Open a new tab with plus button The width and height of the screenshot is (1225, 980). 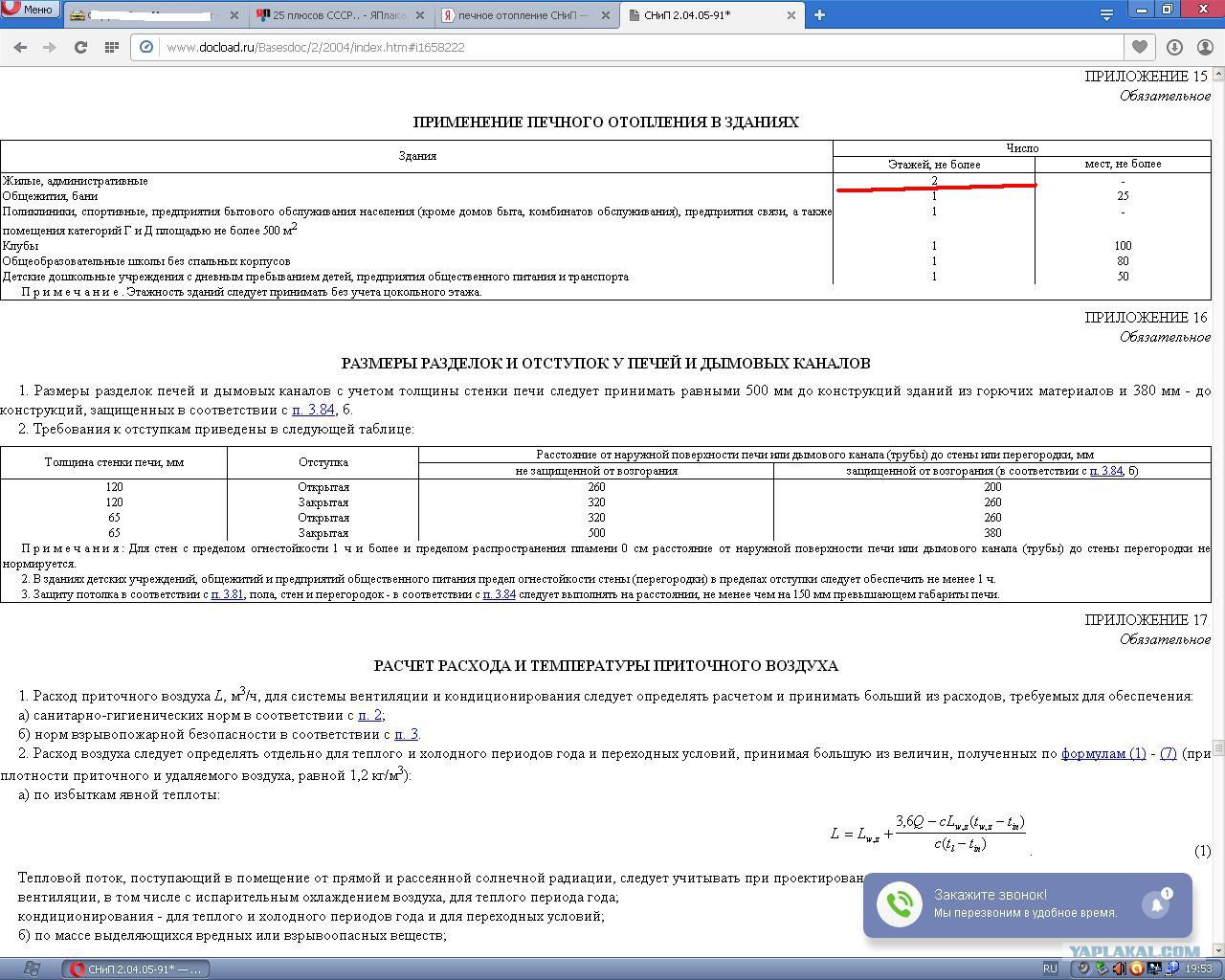pyautogui.click(x=819, y=15)
